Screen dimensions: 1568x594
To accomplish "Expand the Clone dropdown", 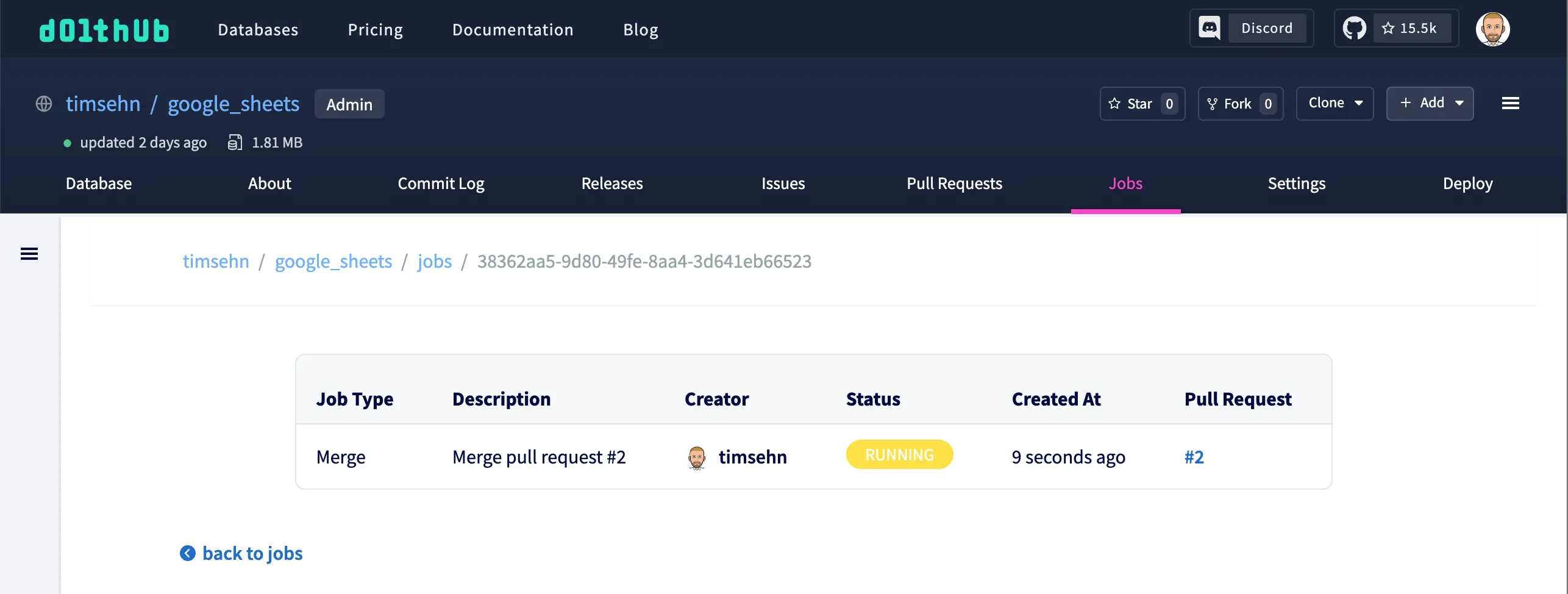I will [1335, 103].
